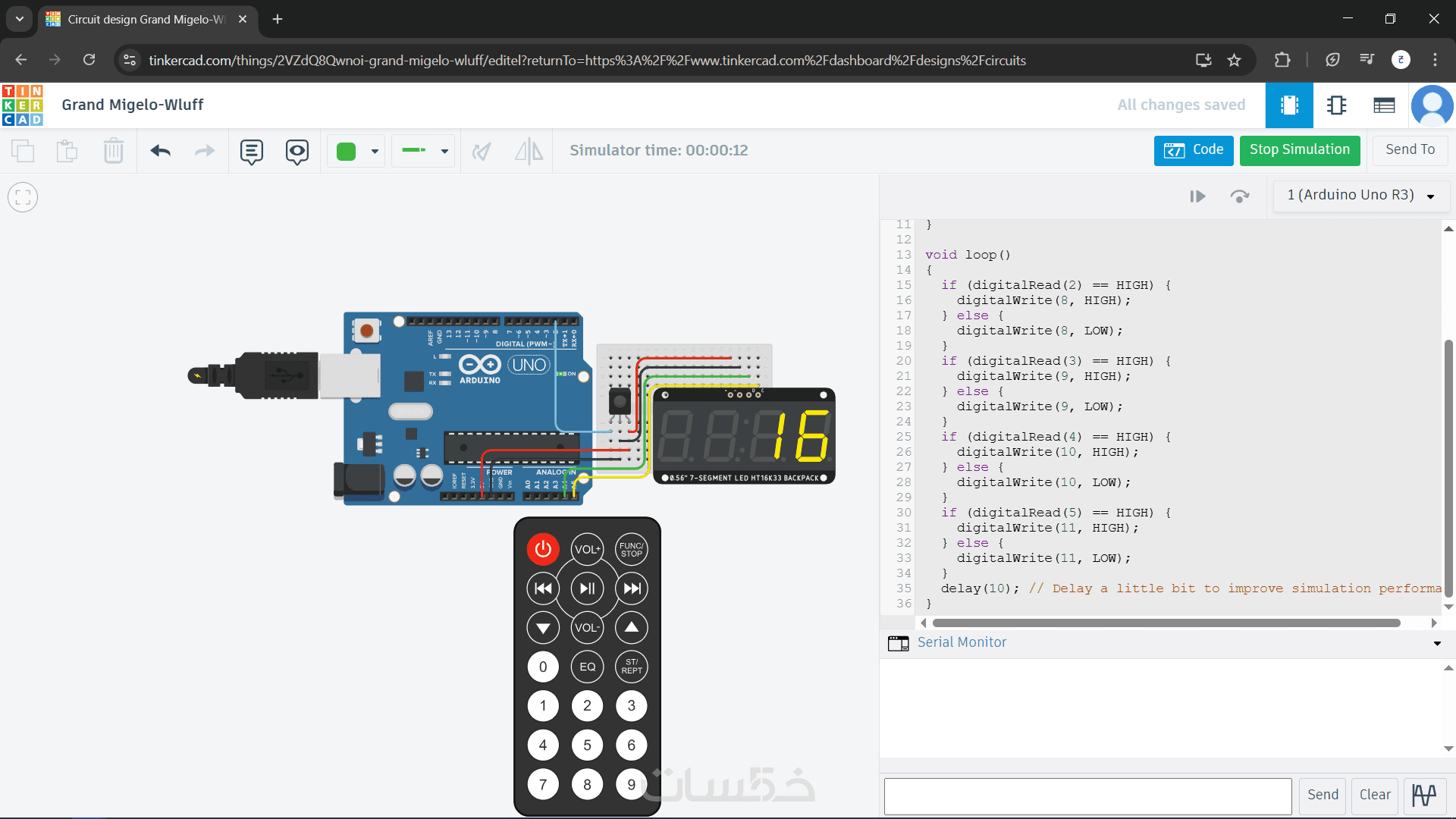Click the undo arrow icon
This screenshot has width=1456, height=819.
point(160,151)
